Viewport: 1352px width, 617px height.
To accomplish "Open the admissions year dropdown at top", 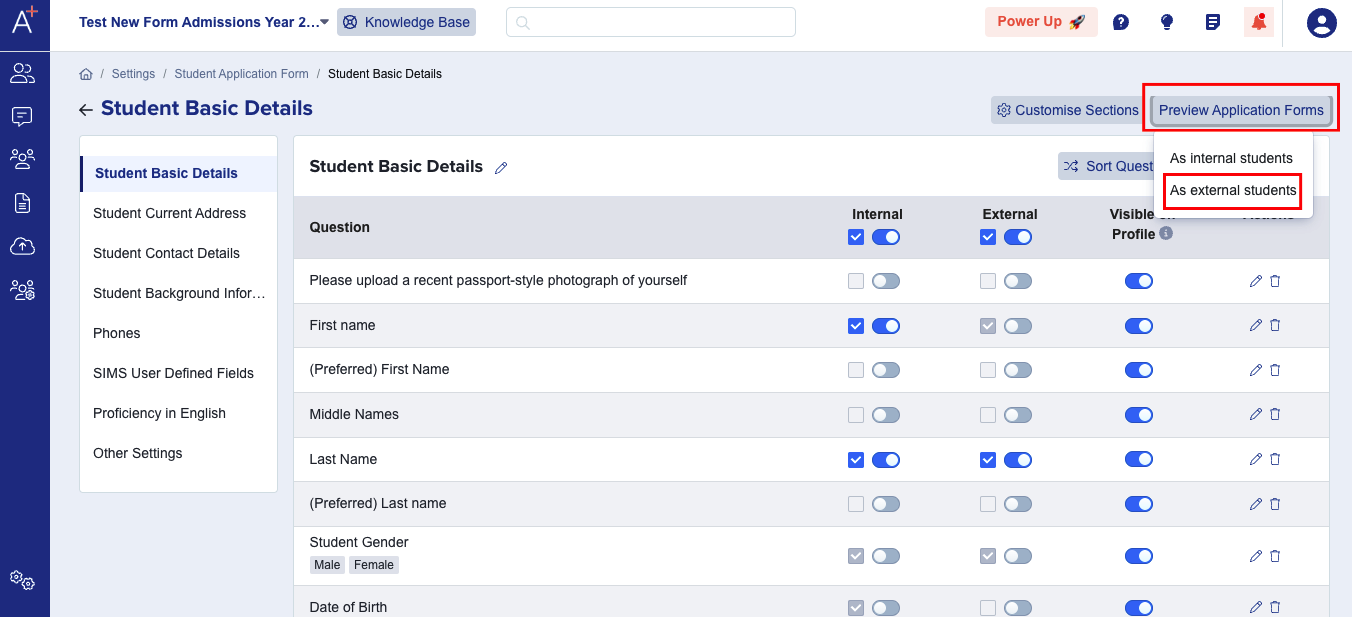I will coord(205,22).
